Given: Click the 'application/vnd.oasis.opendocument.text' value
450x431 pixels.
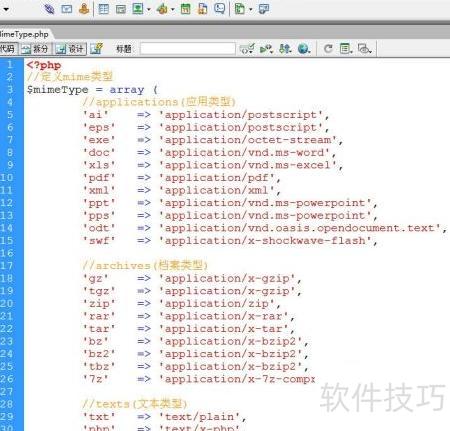Looking at the screenshot, I should pos(300,228).
